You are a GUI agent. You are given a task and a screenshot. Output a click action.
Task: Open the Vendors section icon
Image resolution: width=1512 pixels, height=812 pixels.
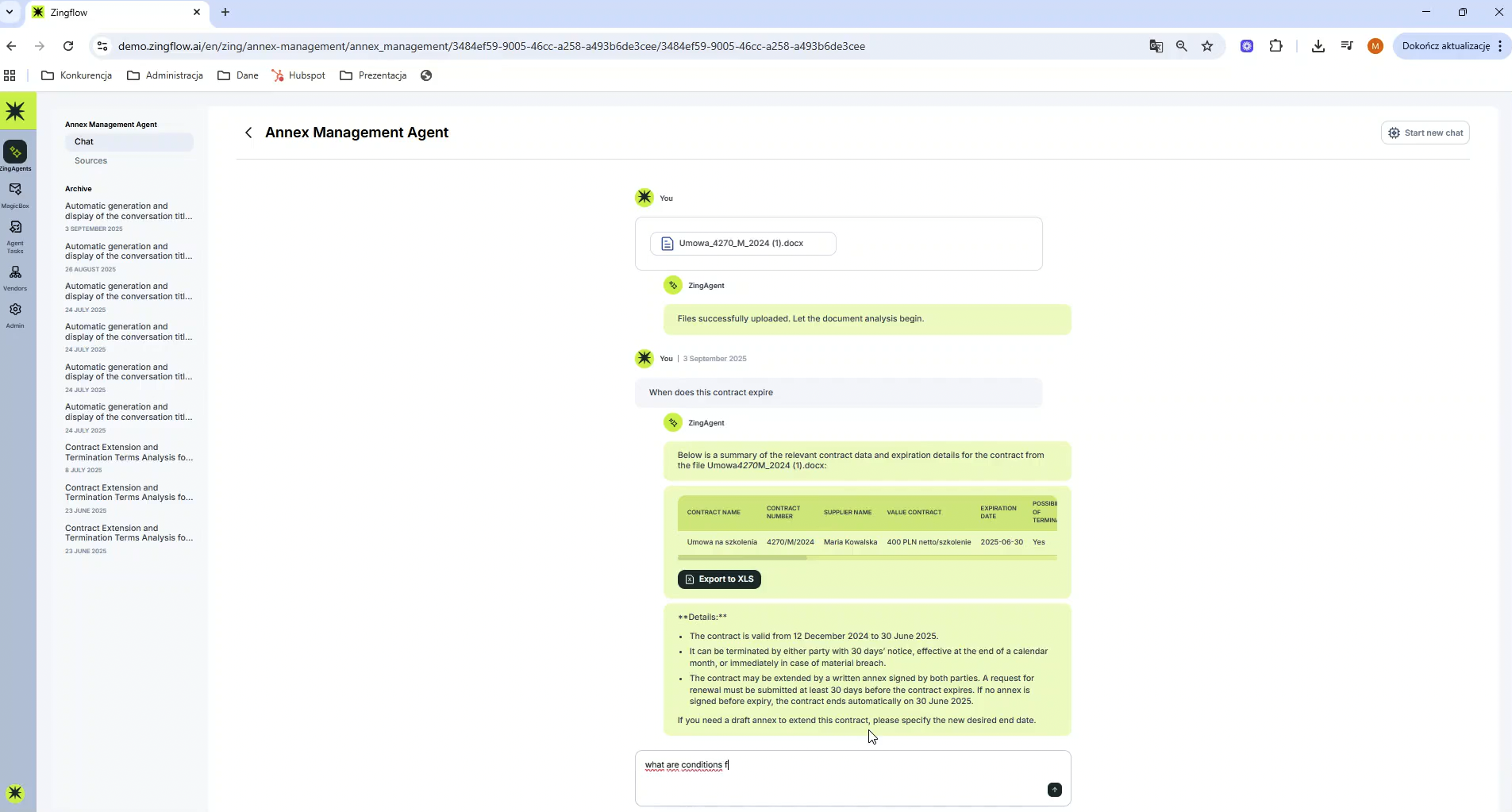(x=15, y=273)
